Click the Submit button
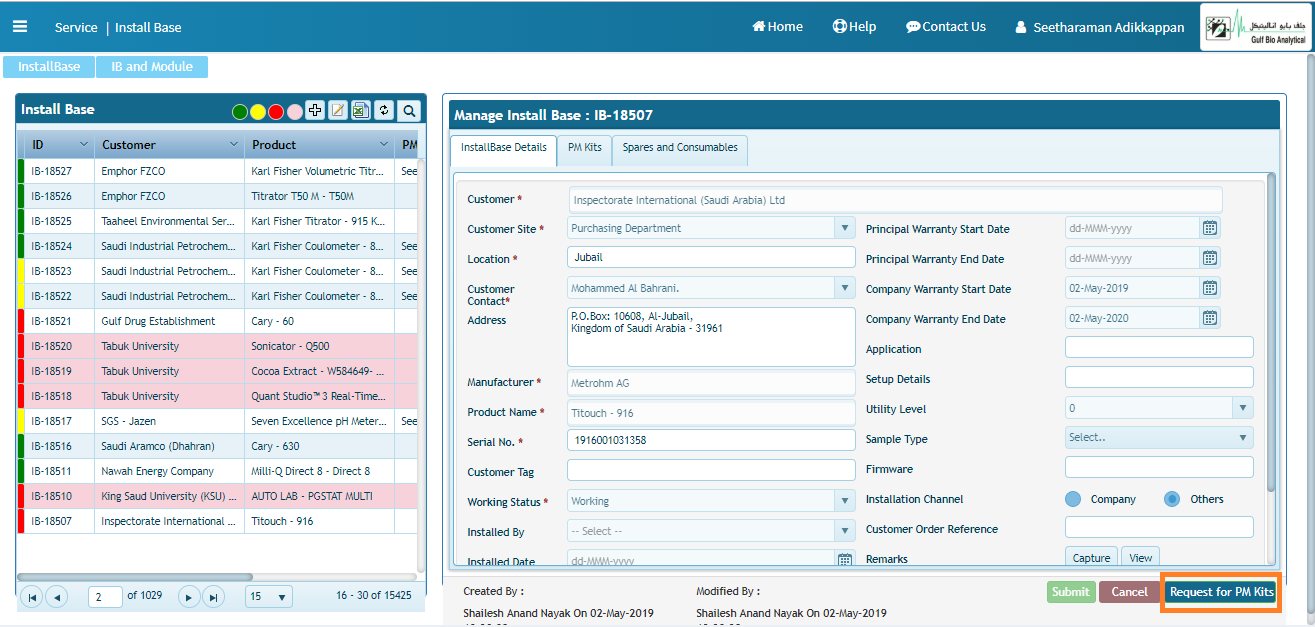1315x627 pixels. [1071, 591]
